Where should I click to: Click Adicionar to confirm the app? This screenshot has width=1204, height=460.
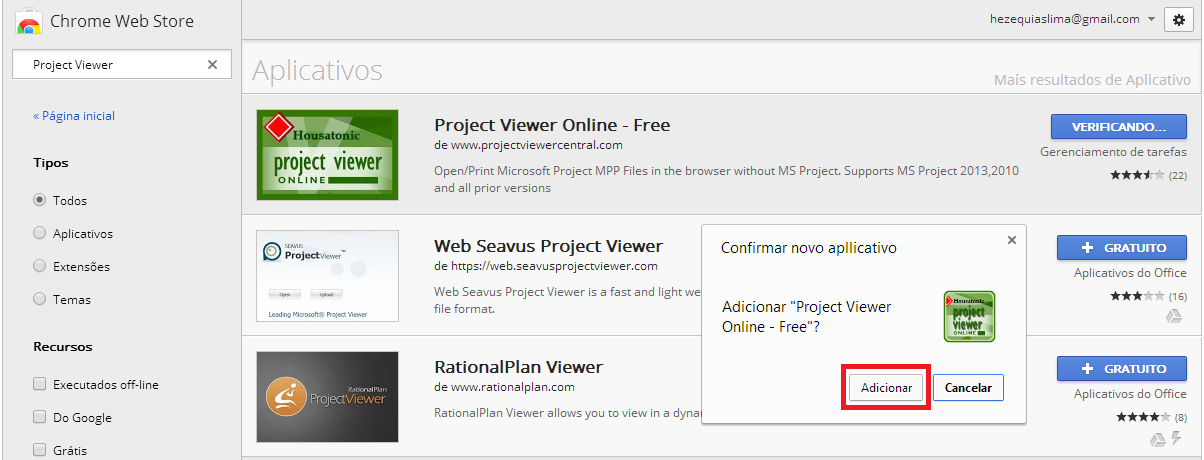pyautogui.click(x=887, y=388)
